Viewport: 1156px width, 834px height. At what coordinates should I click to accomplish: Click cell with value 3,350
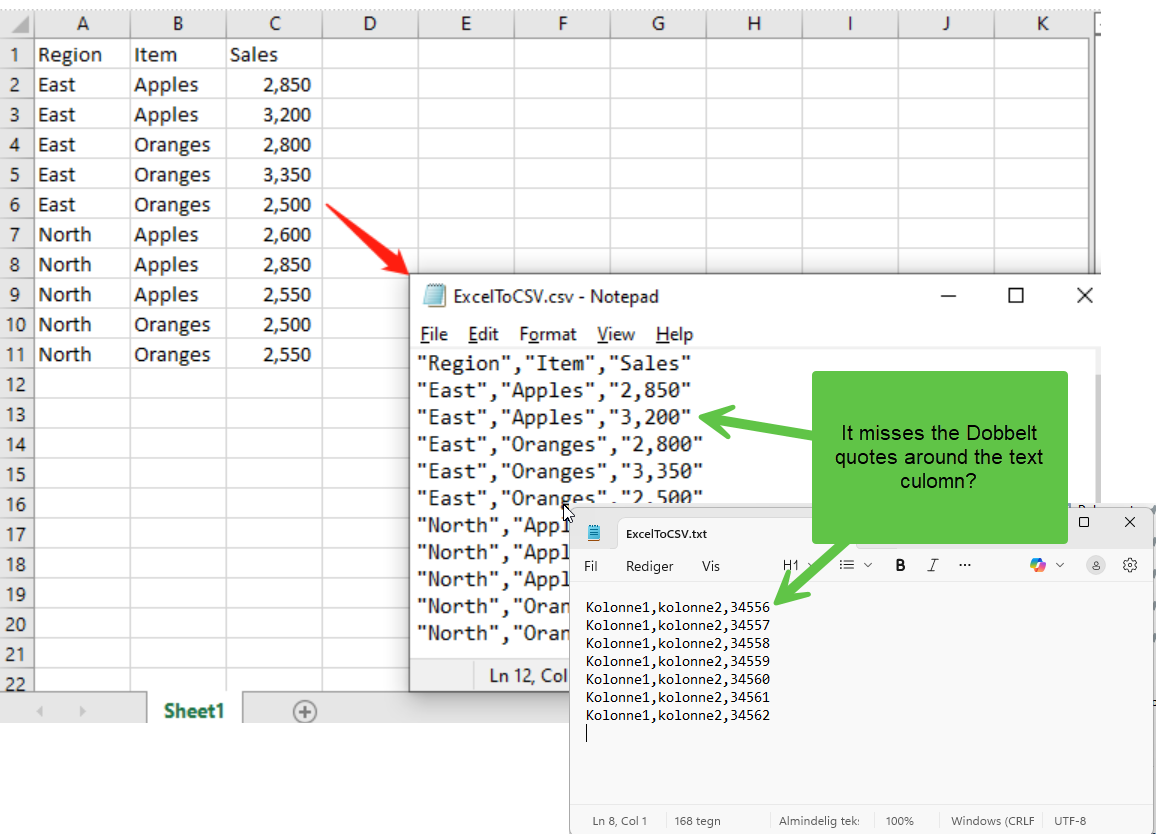click(x=274, y=175)
